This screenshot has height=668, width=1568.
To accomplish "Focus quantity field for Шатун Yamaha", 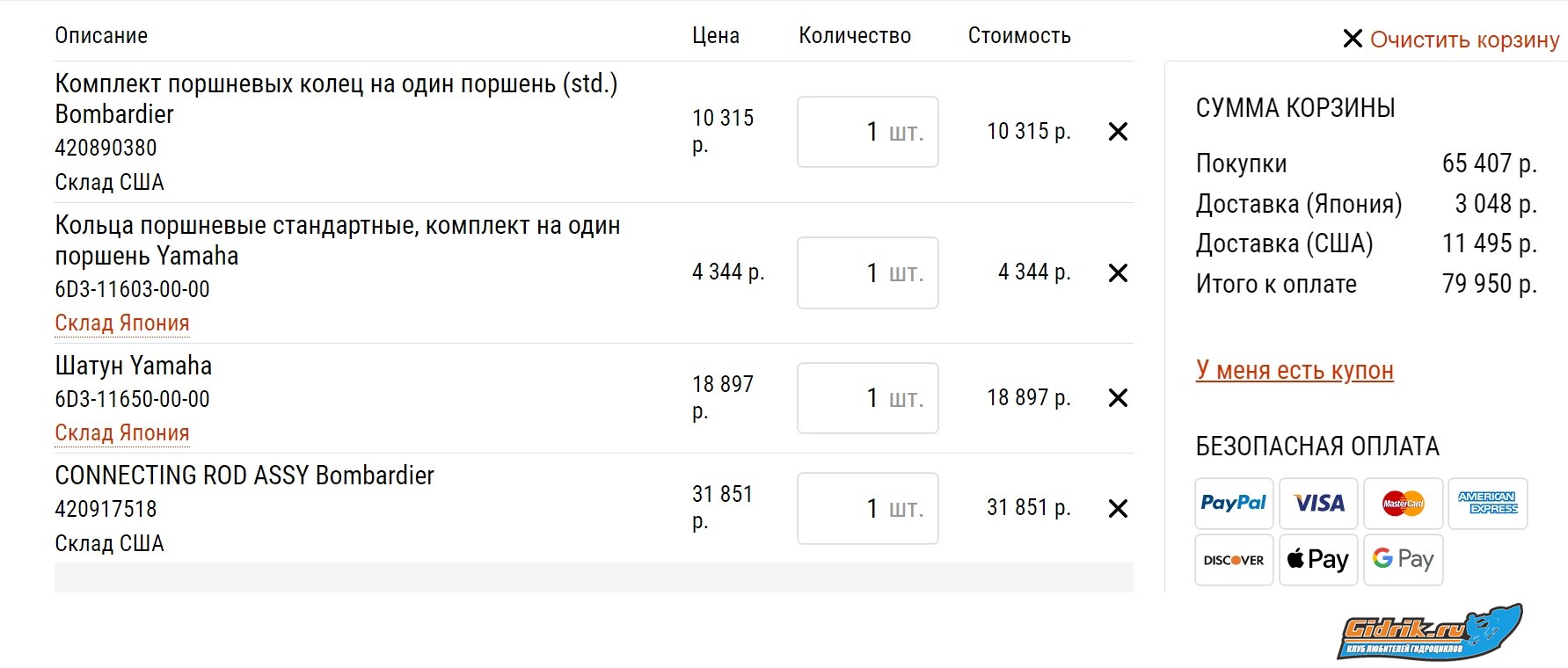I will 866,398.
